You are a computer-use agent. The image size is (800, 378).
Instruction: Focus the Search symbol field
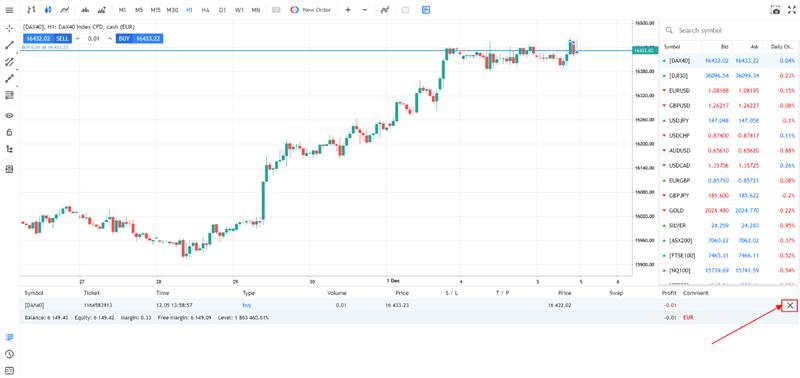click(730, 31)
